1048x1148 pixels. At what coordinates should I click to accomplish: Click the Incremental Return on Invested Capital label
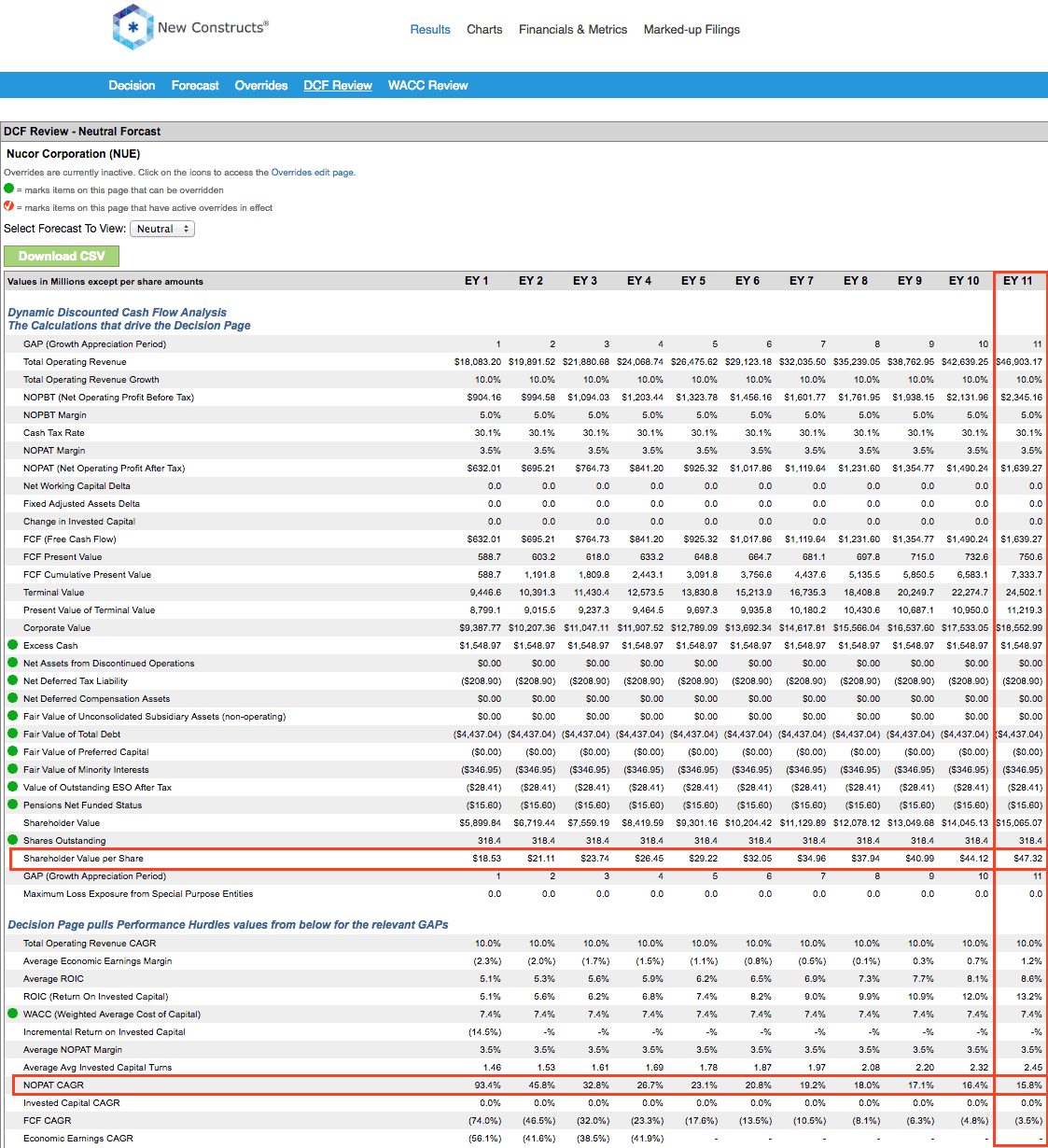pos(105,1031)
